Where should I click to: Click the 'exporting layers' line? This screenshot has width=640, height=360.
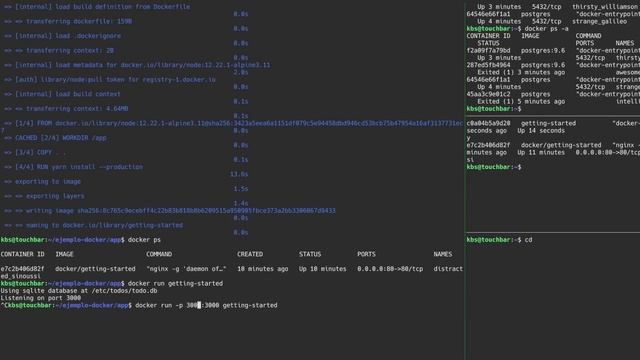point(44,196)
